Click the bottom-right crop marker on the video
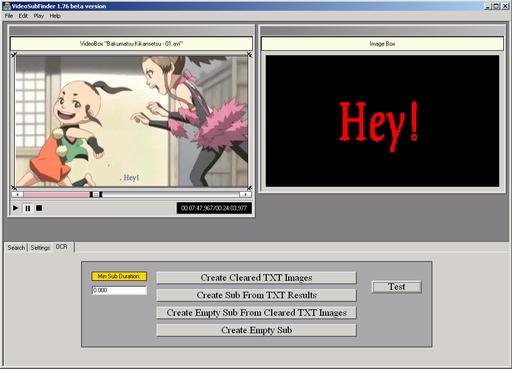512x369 pixels. coord(250,188)
